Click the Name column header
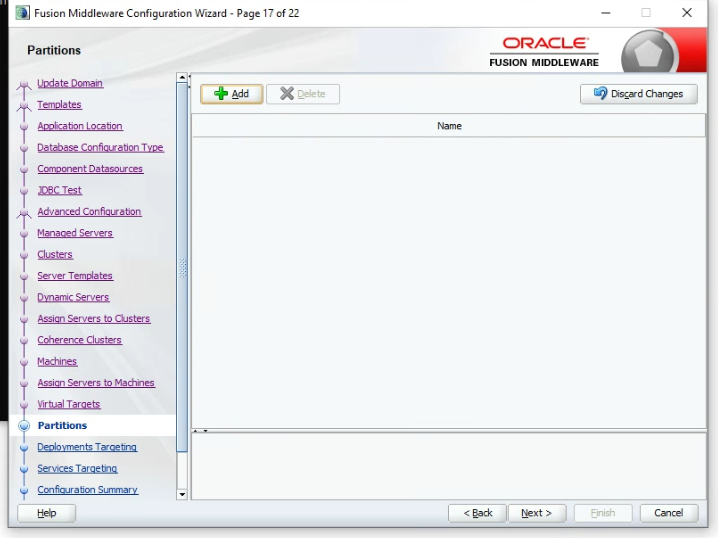Image resolution: width=718 pixels, height=538 pixels. [449, 126]
